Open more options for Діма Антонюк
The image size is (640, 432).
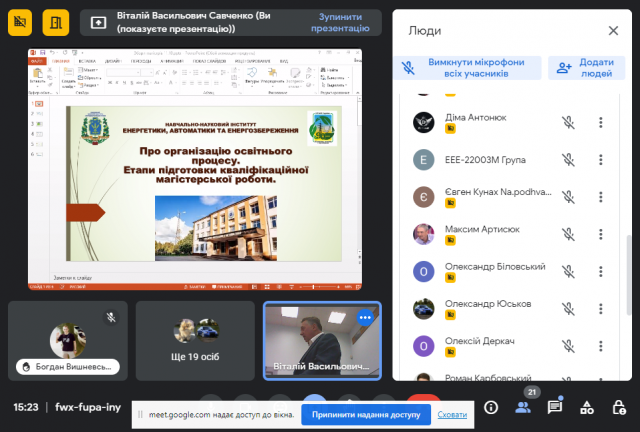point(601,123)
